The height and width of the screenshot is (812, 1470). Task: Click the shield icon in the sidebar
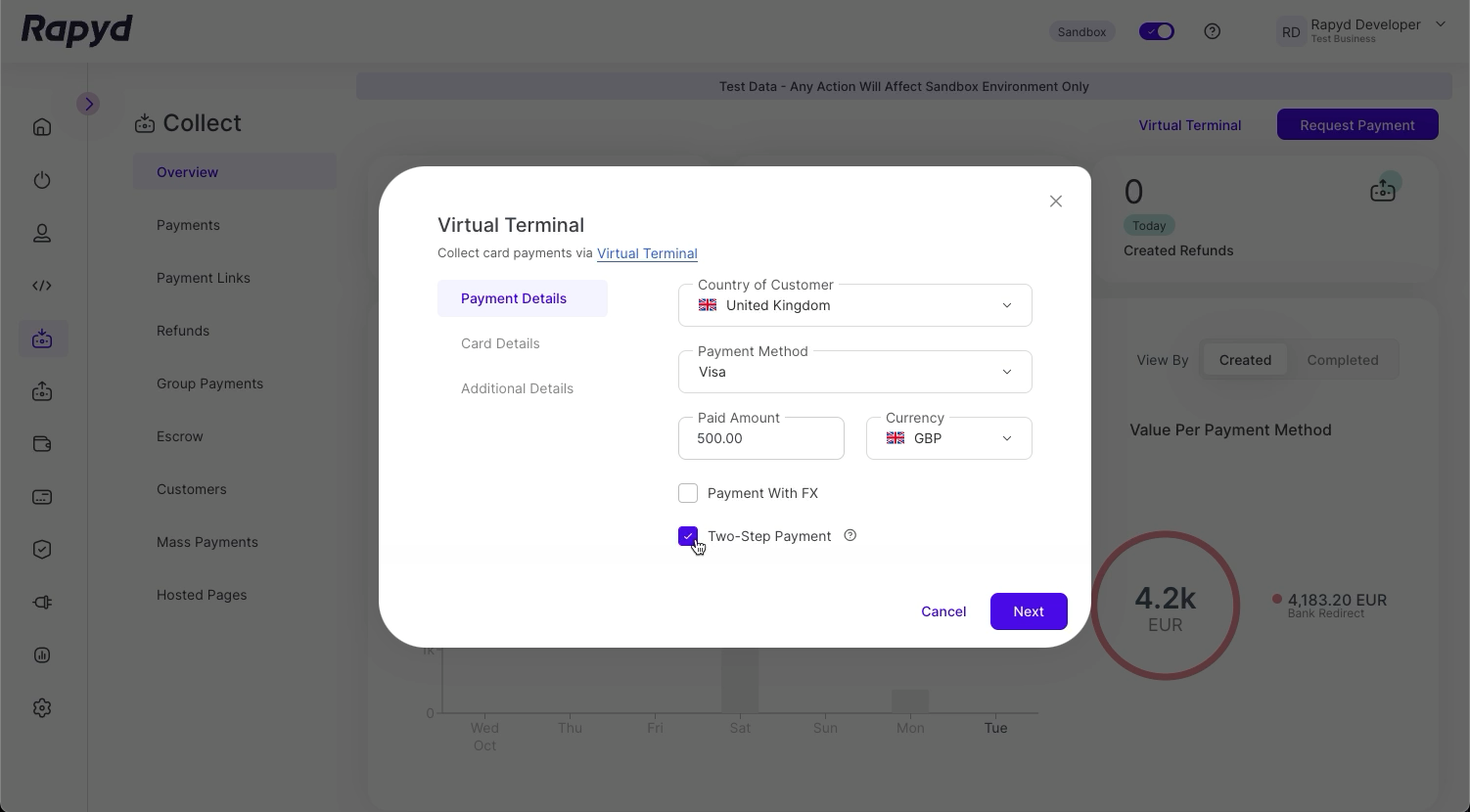pyautogui.click(x=42, y=550)
